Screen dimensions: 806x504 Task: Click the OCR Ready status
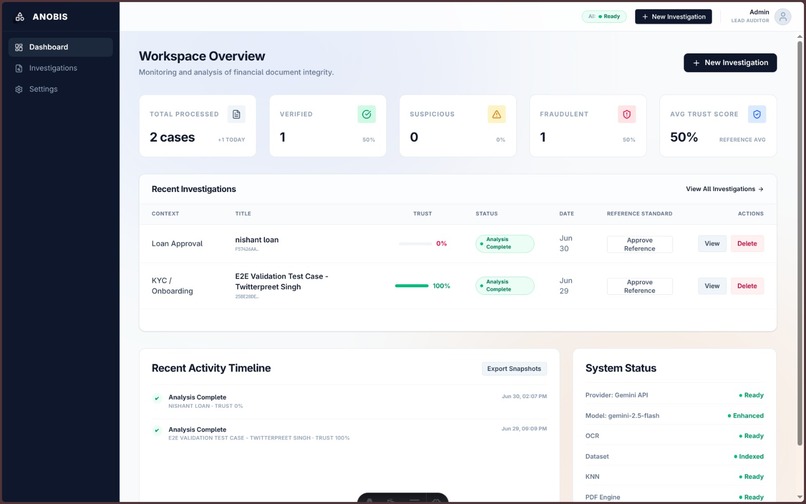point(751,436)
